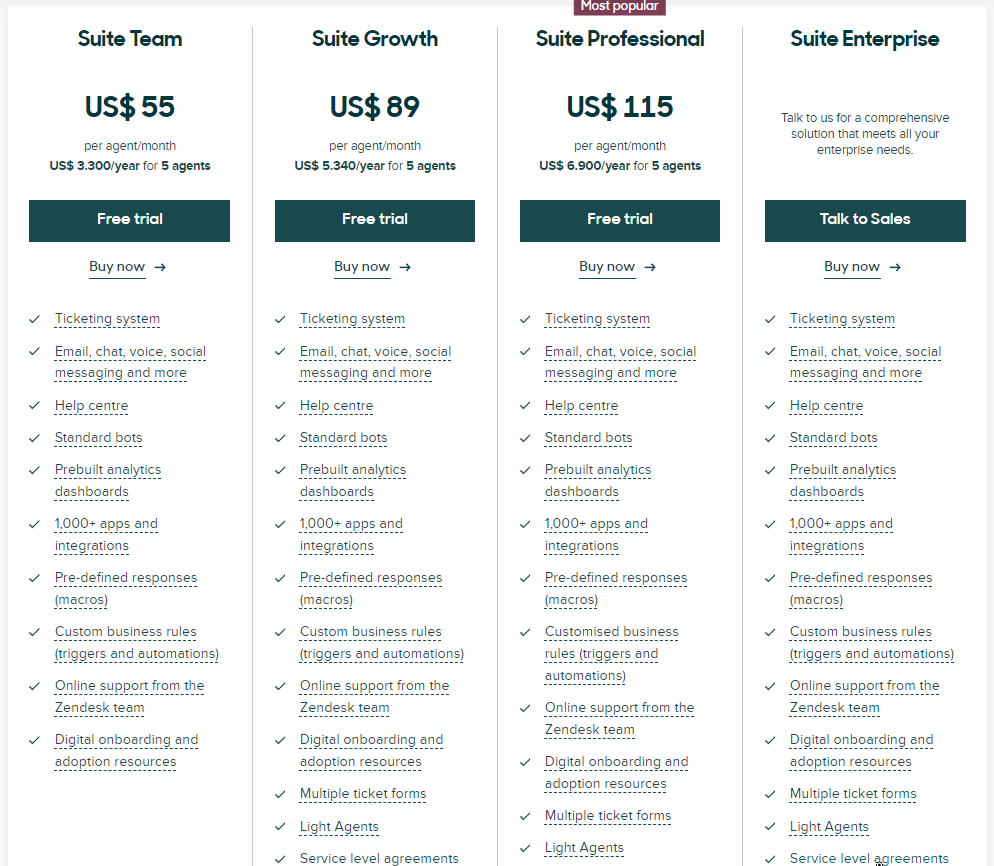994x866 pixels.
Task: Click the arrow icon beside Suite Team's Buy now
Action: coord(160,267)
